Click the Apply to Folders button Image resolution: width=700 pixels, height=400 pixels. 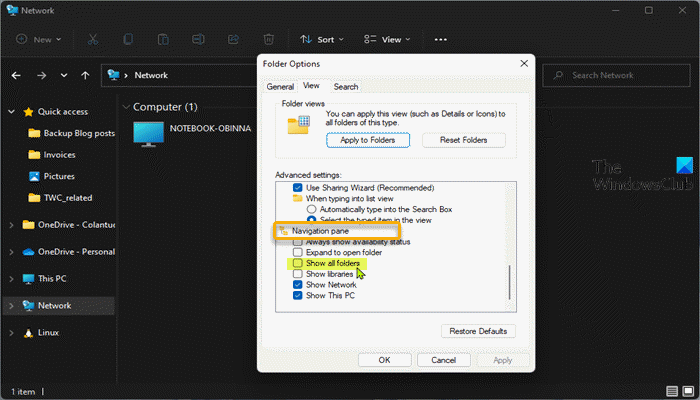point(368,140)
